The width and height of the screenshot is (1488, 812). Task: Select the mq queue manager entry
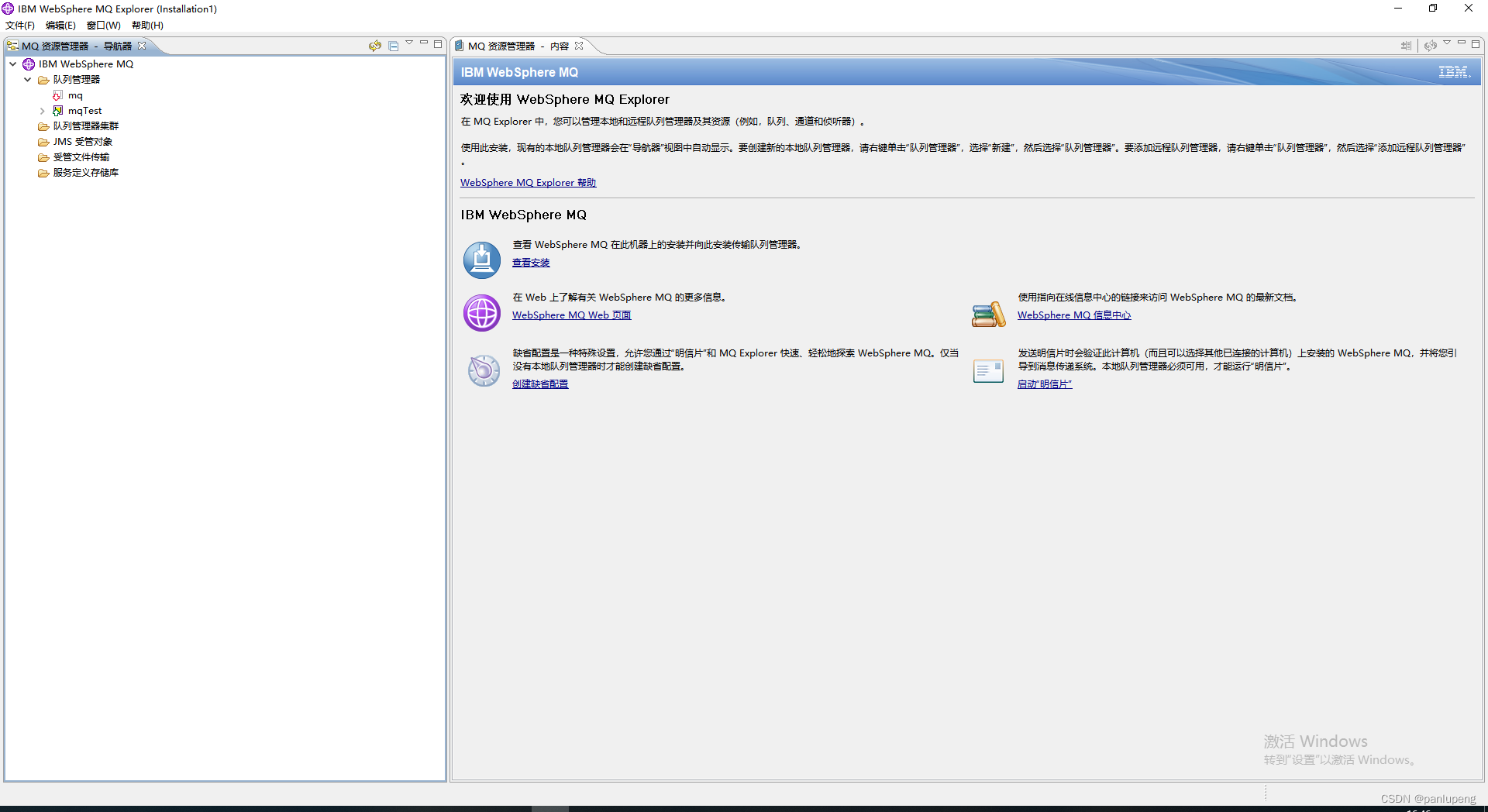75,95
